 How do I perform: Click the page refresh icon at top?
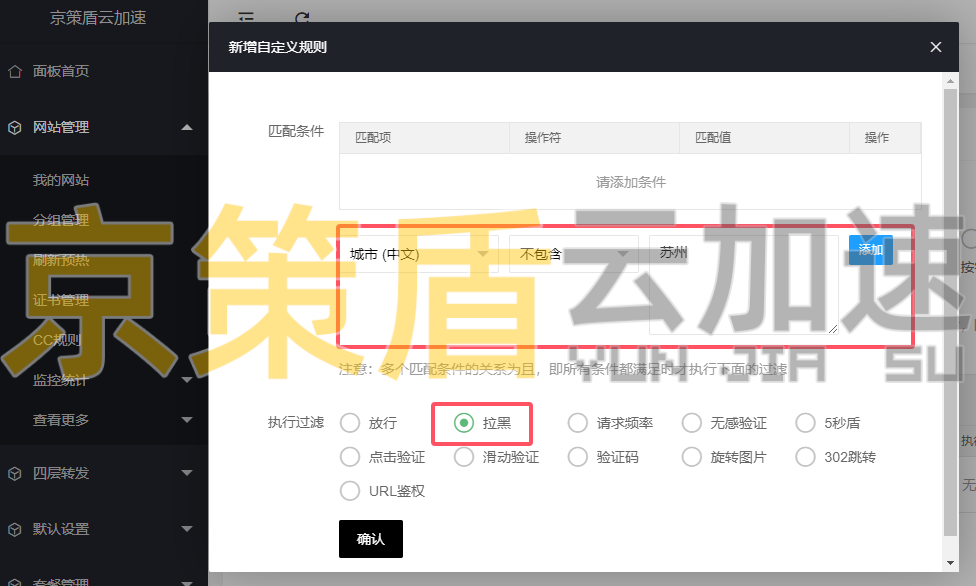[302, 18]
